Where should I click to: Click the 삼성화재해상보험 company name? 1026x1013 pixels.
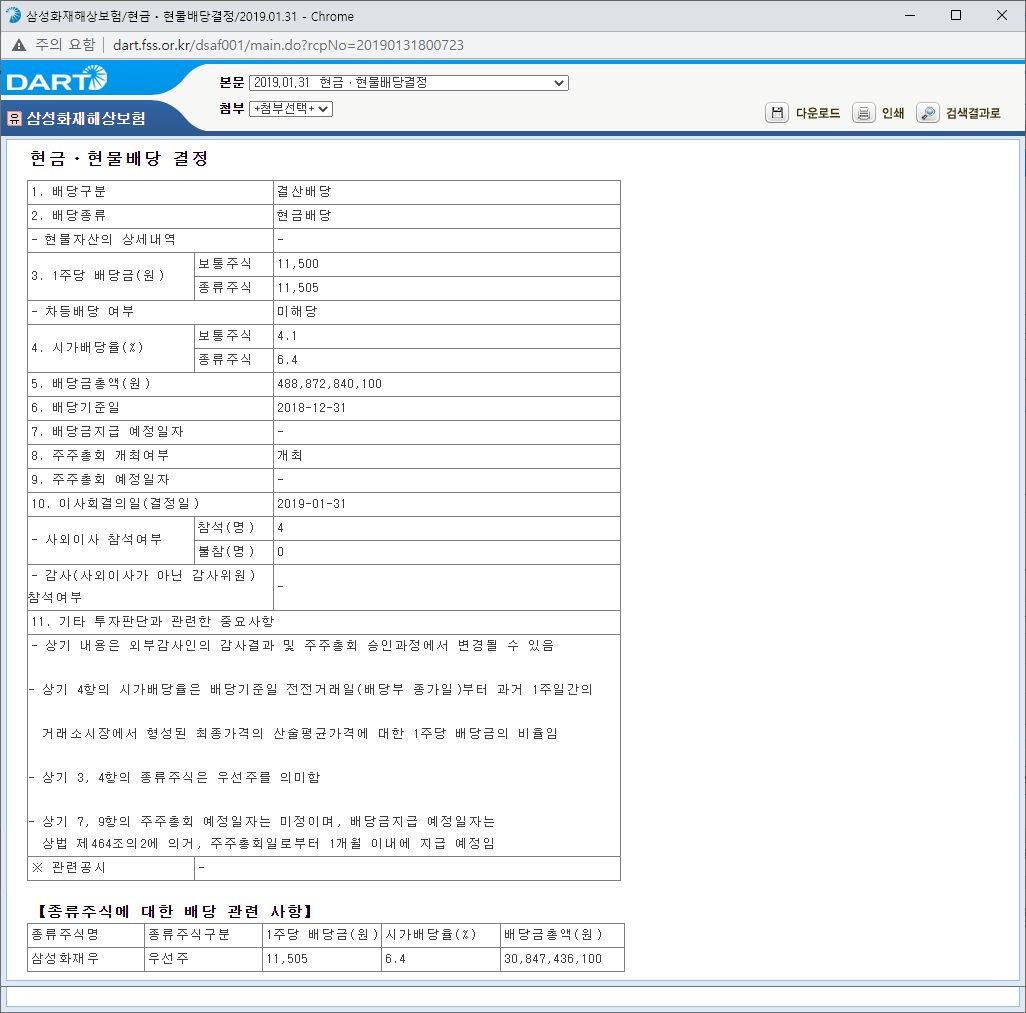86,118
